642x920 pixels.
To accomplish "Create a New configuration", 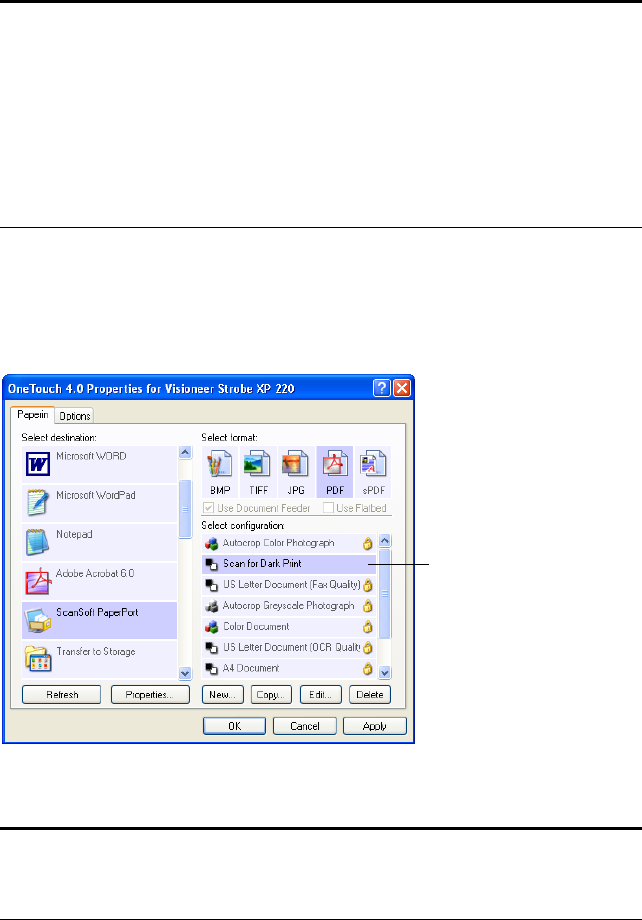I will [222, 695].
